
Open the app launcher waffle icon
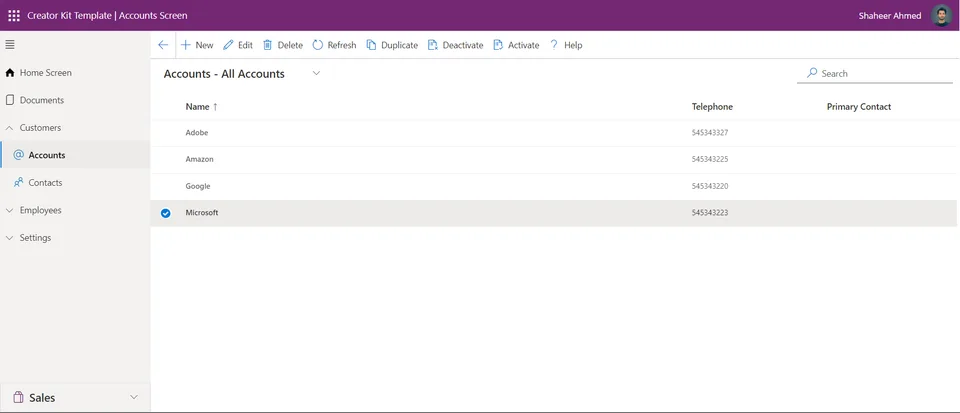click(x=13, y=15)
